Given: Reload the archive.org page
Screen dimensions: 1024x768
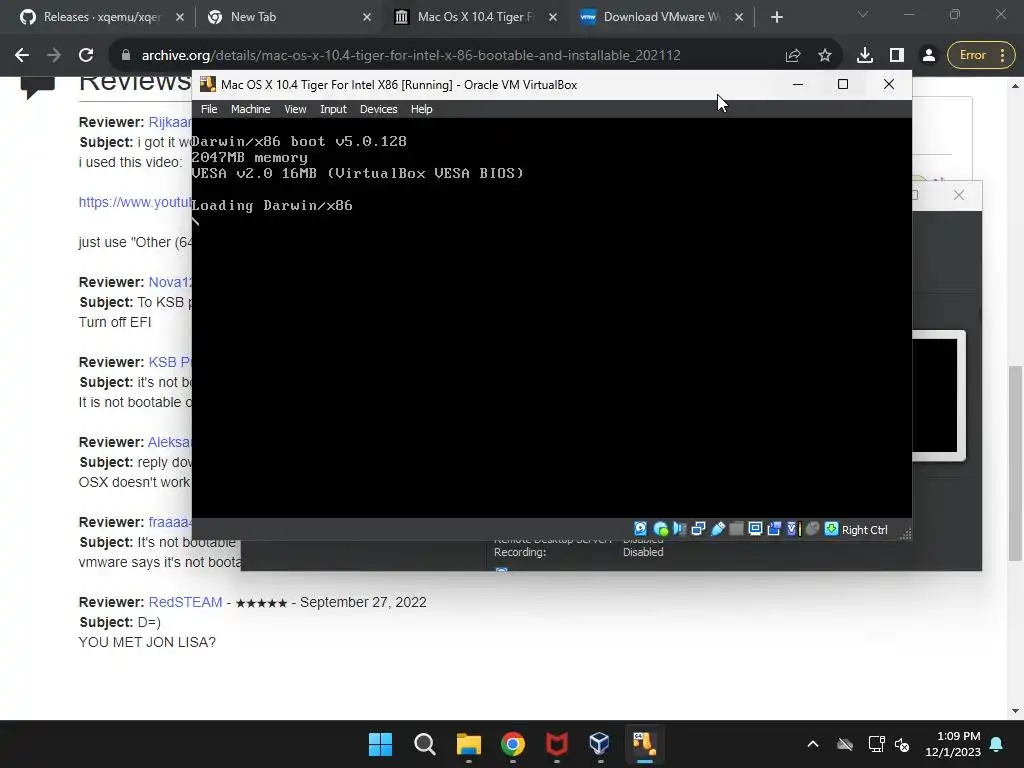Looking at the screenshot, I should [86, 55].
